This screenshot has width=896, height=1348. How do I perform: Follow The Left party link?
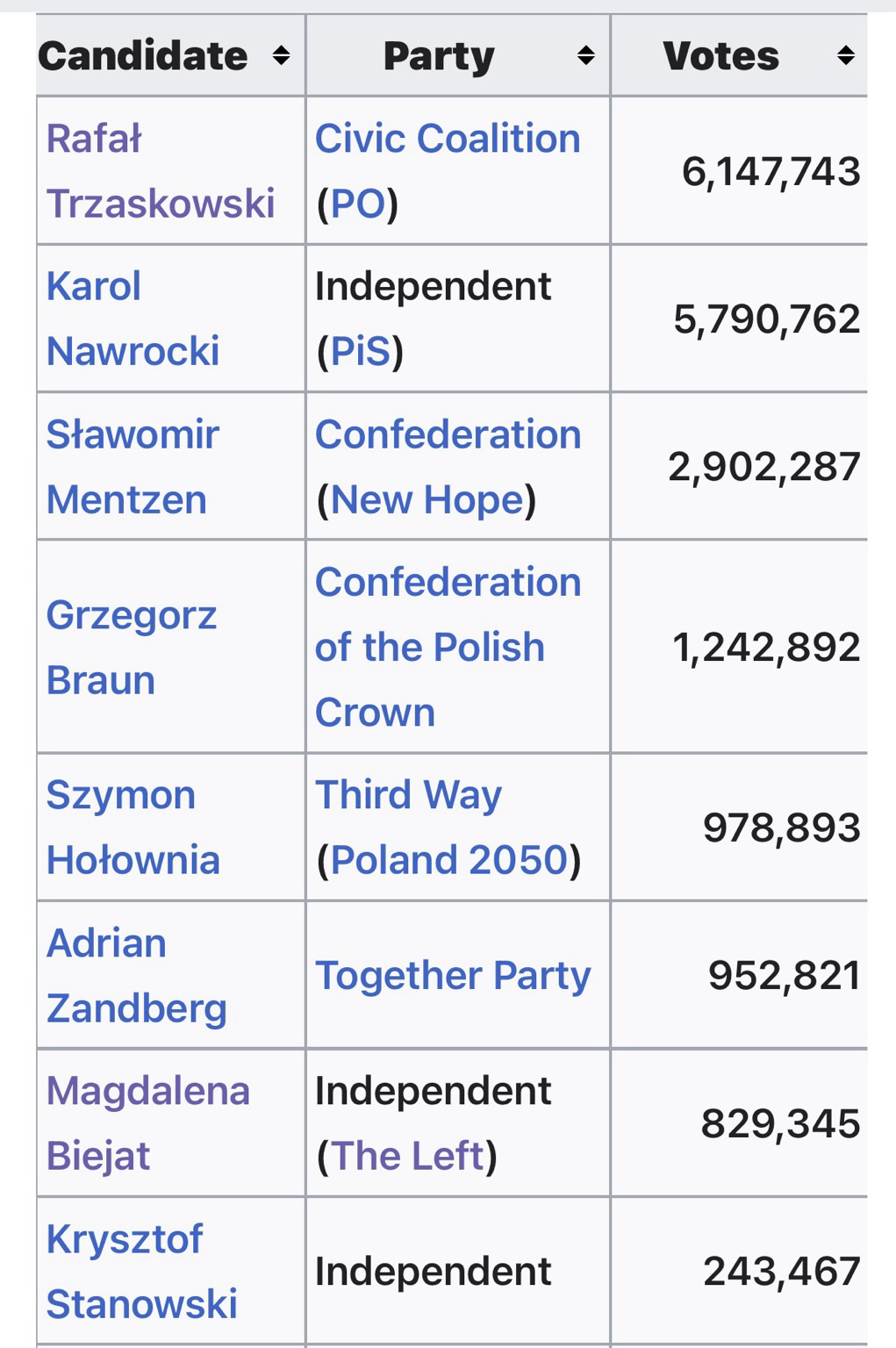point(408,1156)
